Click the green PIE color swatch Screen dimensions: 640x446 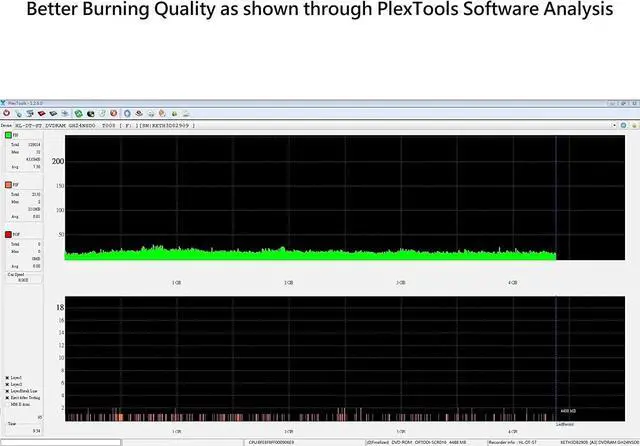[8, 134]
